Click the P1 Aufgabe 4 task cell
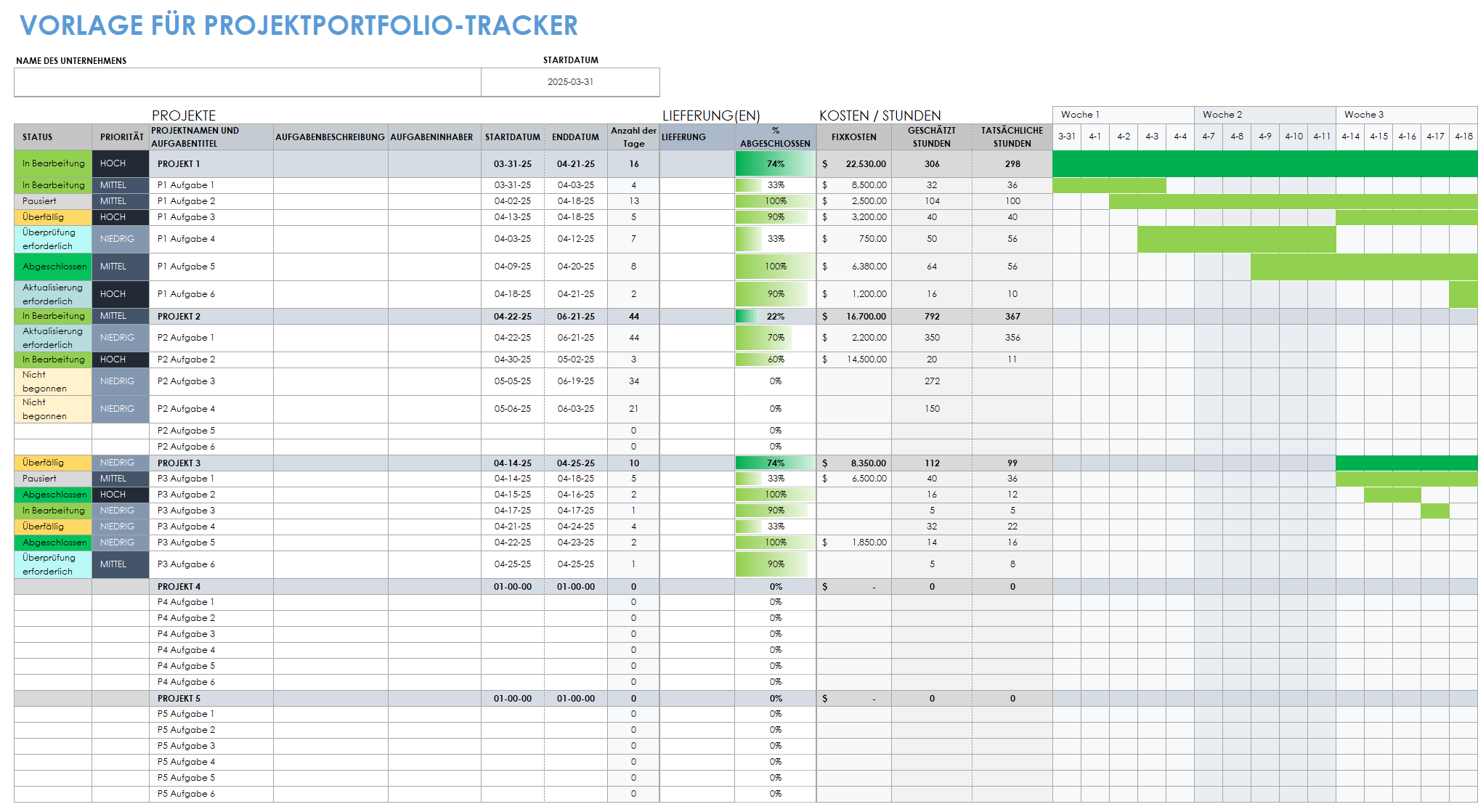This screenshot has height=812, width=1478. click(211, 240)
